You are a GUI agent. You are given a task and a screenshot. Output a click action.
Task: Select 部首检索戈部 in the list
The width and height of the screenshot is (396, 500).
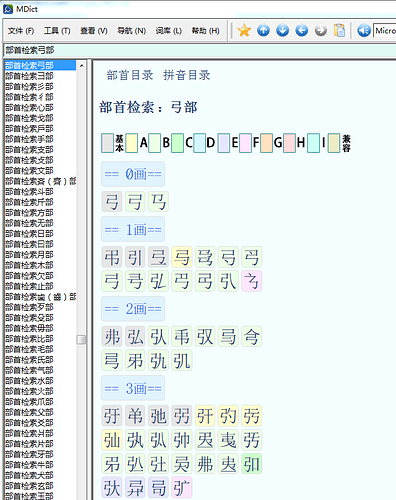[x=40, y=118]
